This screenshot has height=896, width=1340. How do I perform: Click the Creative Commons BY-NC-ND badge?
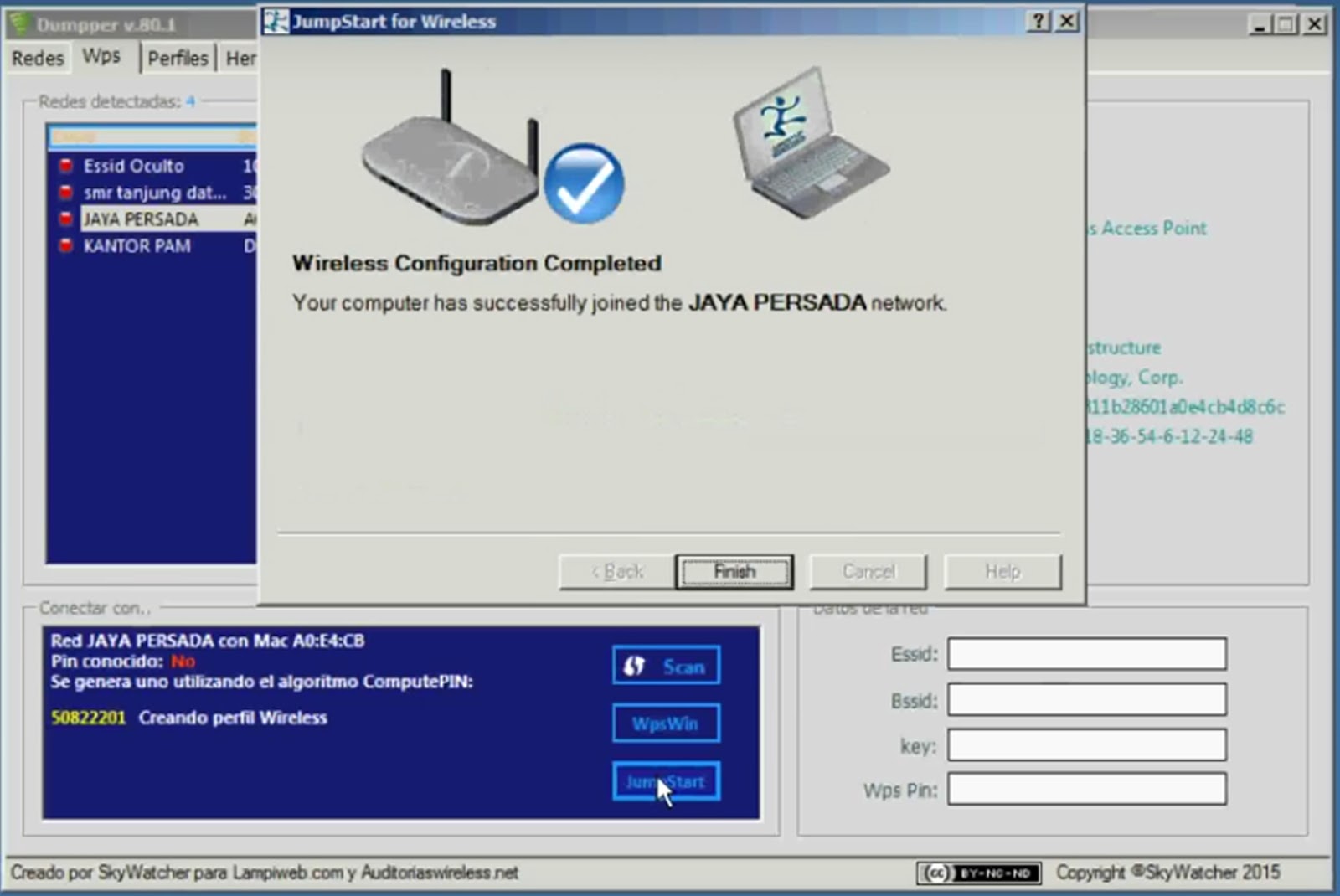pos(979,873)
